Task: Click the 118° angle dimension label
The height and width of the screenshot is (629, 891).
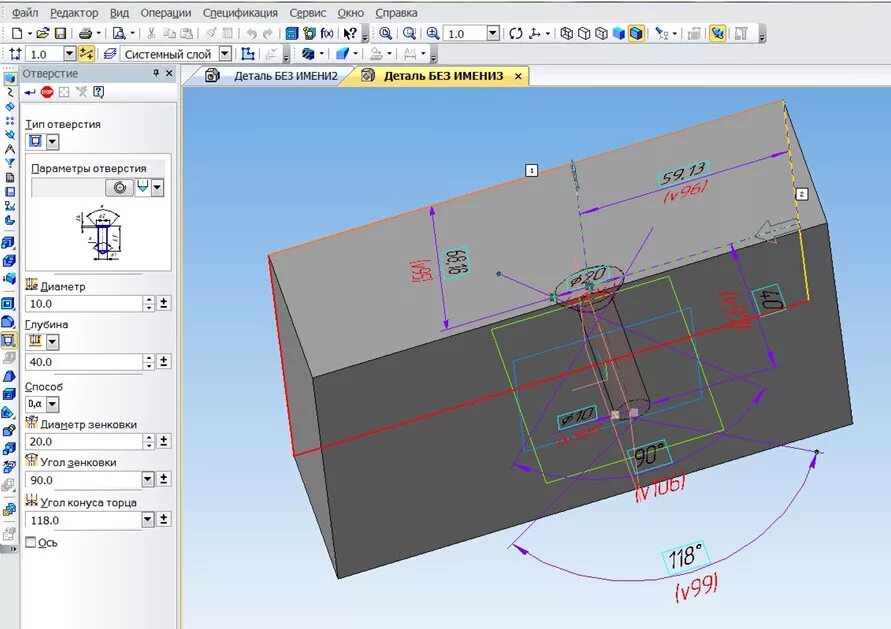Action: click(686, 556)
